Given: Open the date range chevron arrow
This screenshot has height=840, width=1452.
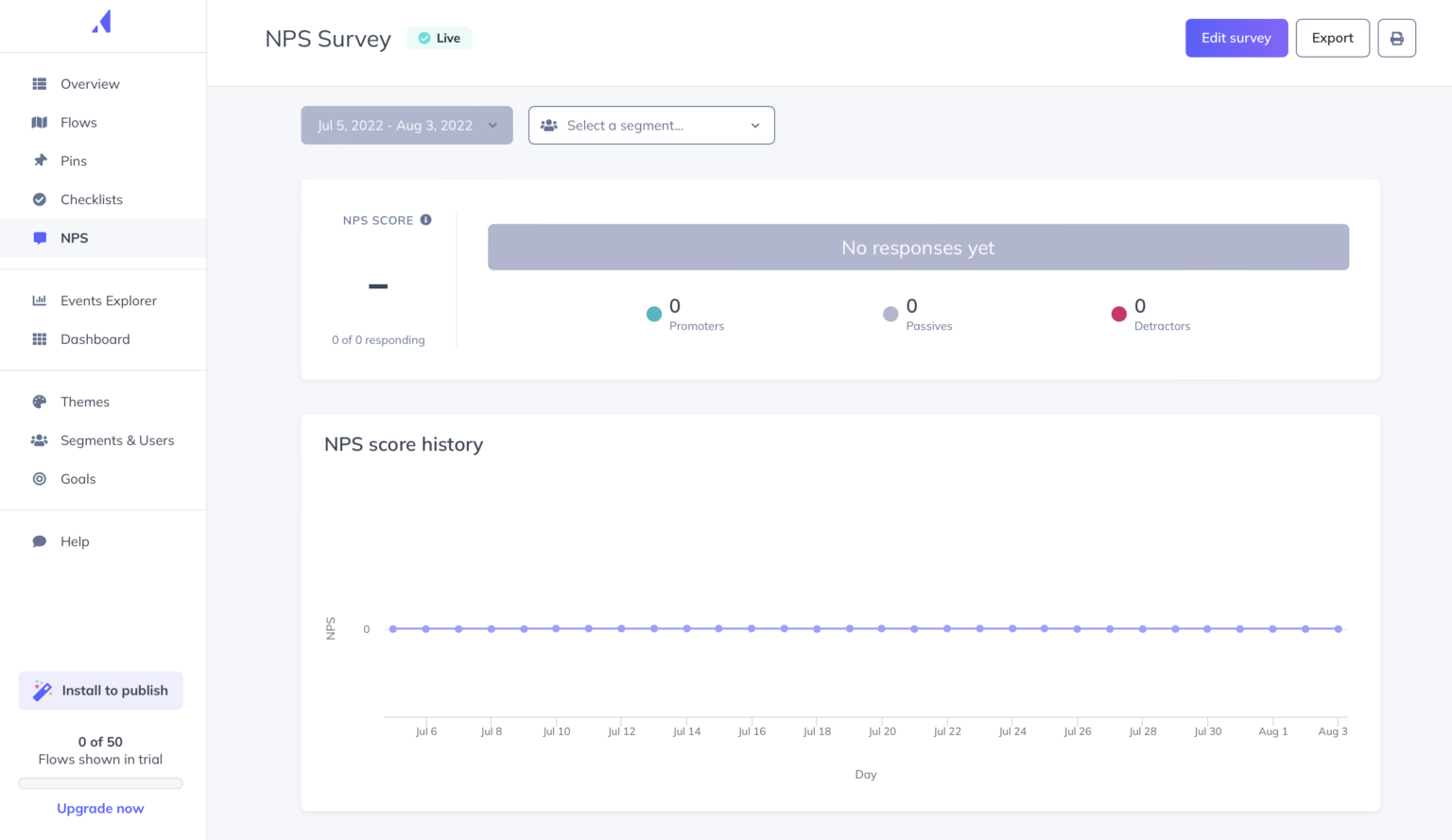Looking at the screenshot, I should pos(492,125).
